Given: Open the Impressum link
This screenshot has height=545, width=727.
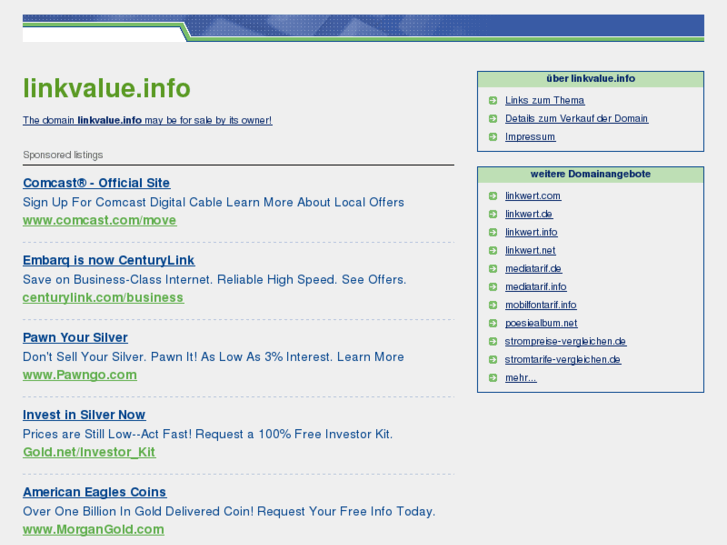Looking at the screenshot, I should point(530,137).
